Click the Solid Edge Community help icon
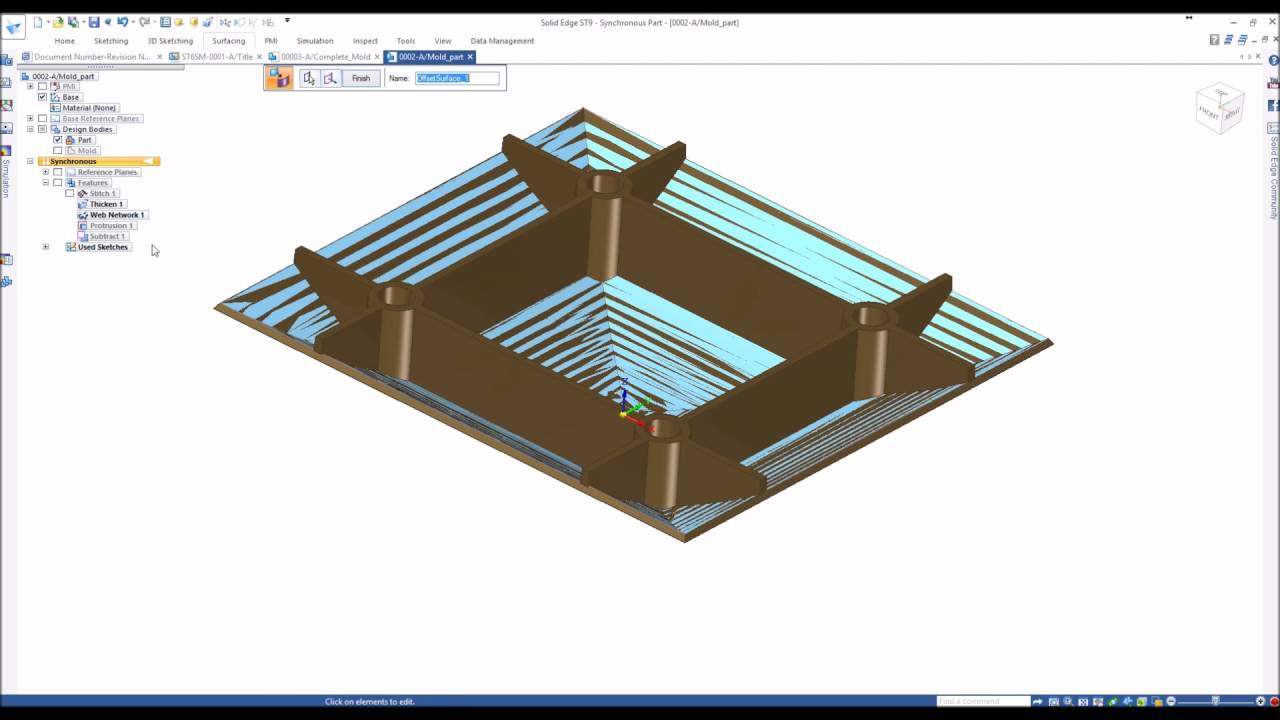The width and height of the screenshot is (1280, 720). [1274, 61]
